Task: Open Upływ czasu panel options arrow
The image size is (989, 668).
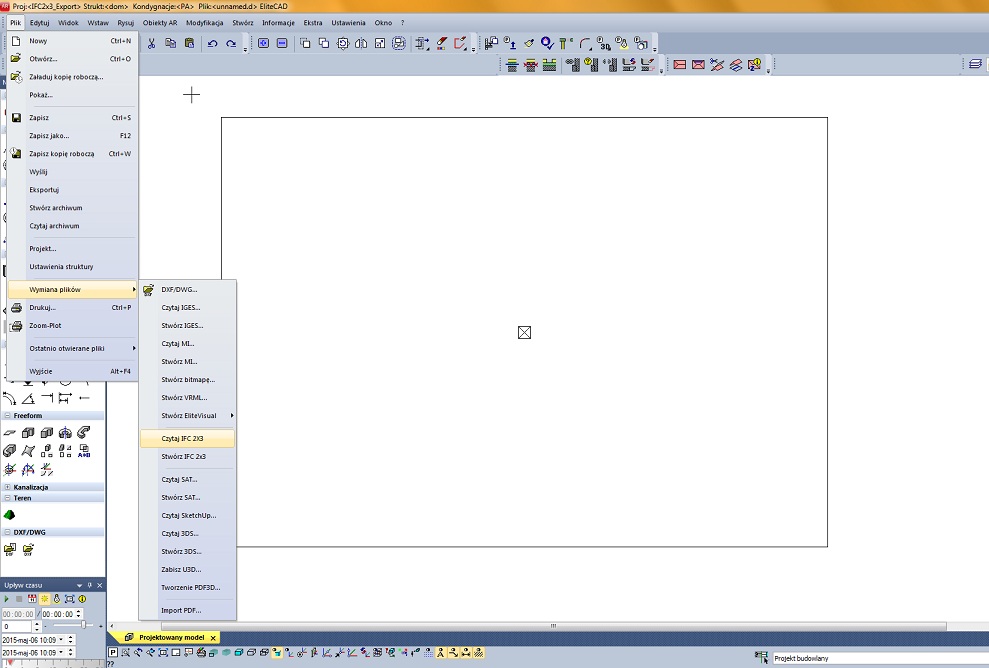Action: tap(79, 585)
